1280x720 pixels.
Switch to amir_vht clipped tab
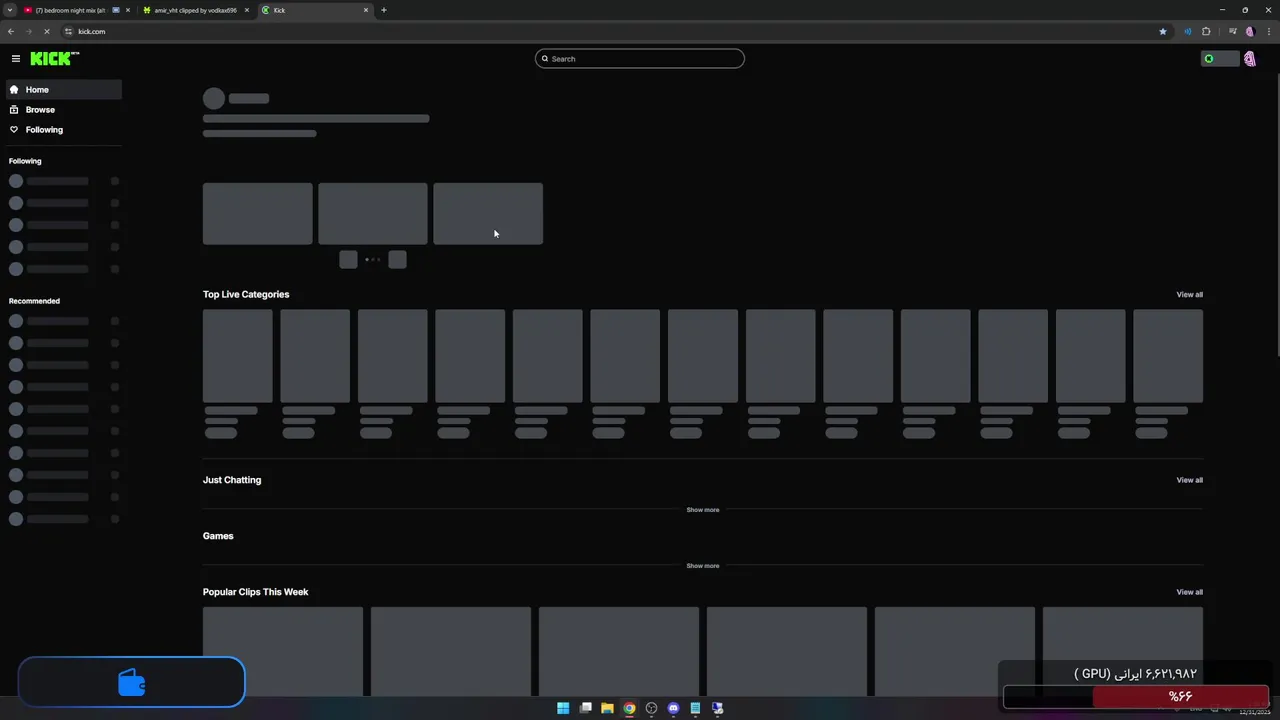coord(196,10)
